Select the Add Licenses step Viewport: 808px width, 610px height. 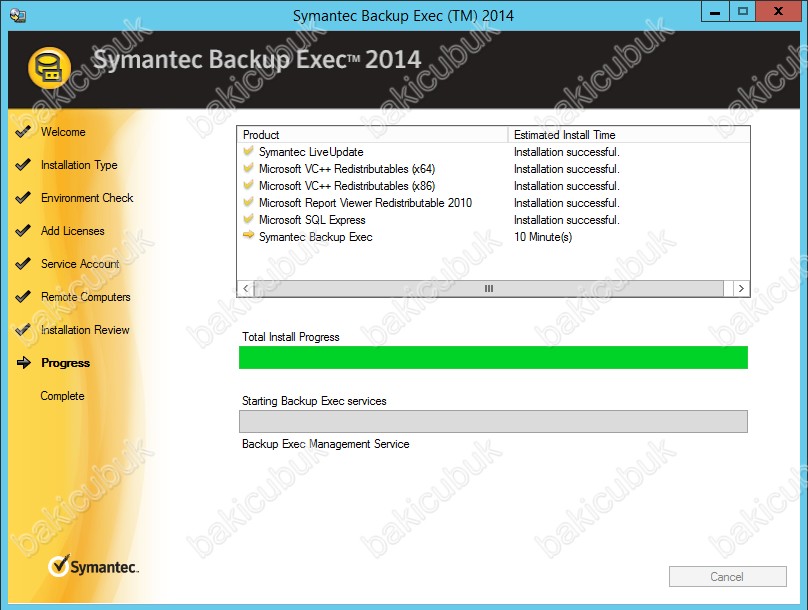(73, 231)
